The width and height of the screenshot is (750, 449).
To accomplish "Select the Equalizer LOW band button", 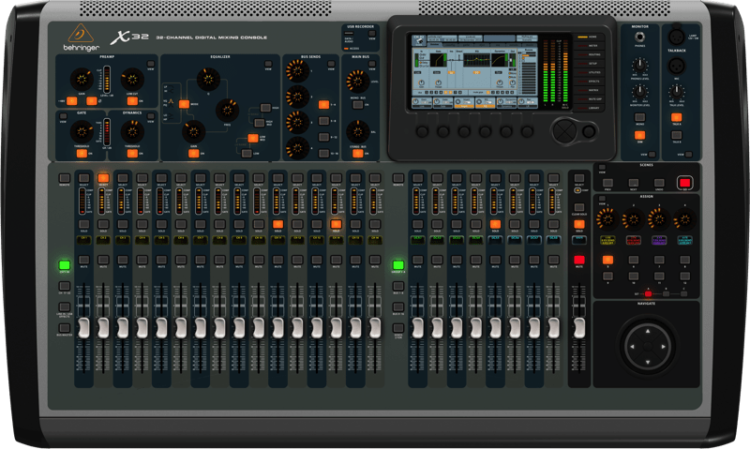I will pyautogui.click(x=246, y=153).
